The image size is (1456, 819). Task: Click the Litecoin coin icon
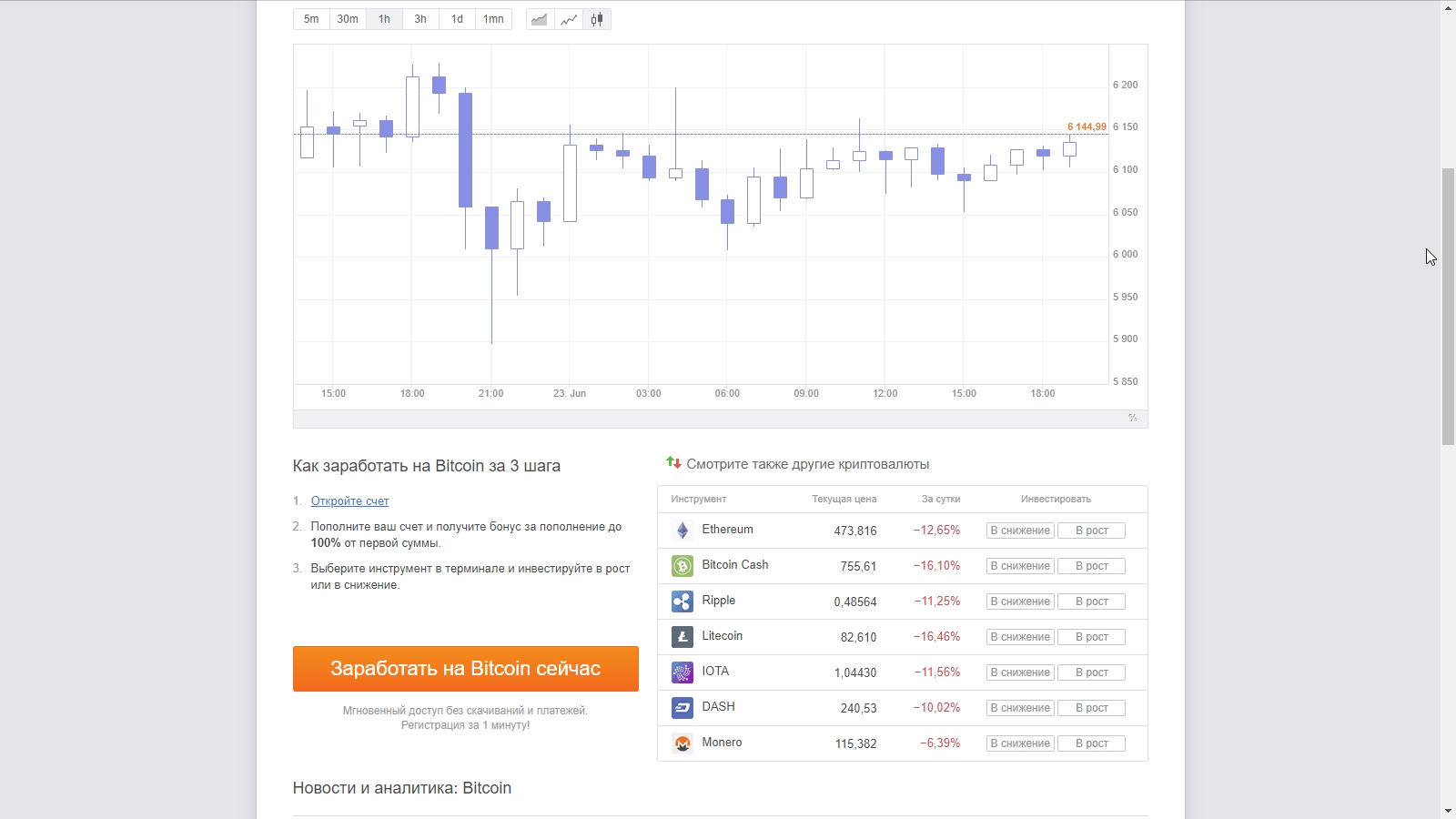tap(682, 637)
